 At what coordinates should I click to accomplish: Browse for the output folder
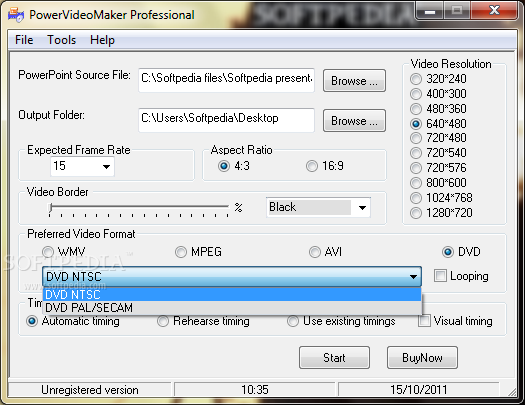click(x=354, y=120)
